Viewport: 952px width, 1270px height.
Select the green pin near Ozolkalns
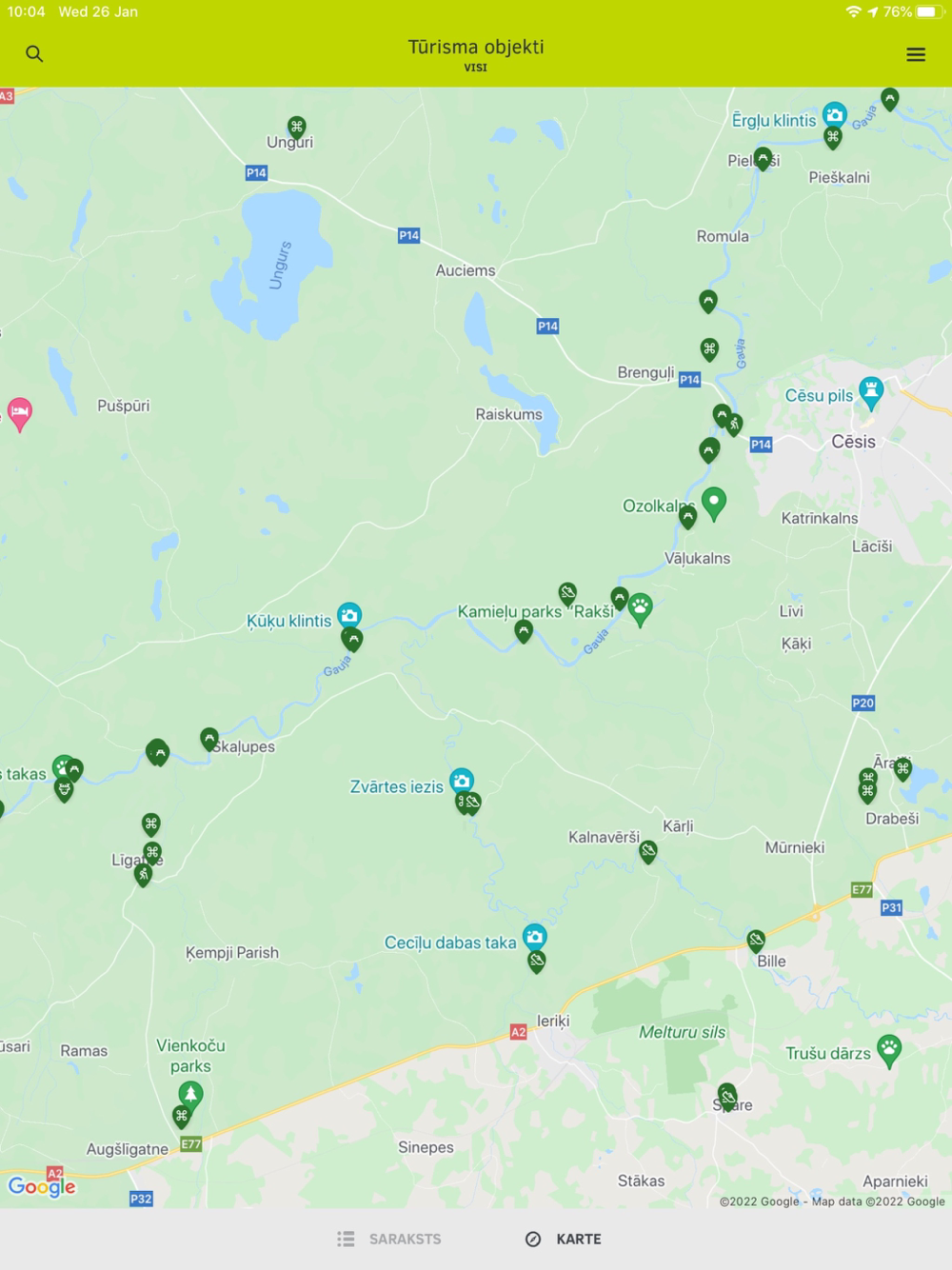(x=714, y=503)
